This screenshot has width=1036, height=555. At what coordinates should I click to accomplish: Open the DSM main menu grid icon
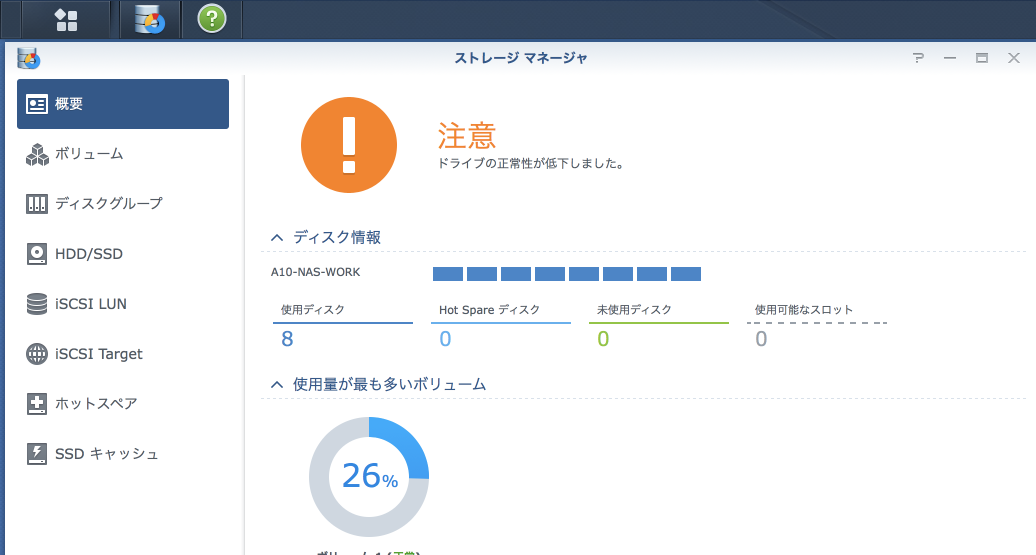tap(66, 19)
